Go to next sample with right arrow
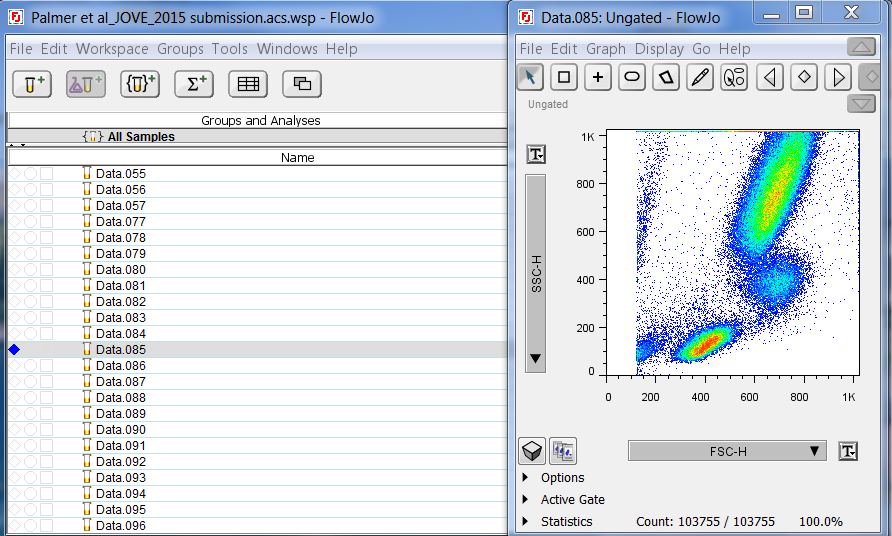 tap(839, 77)
